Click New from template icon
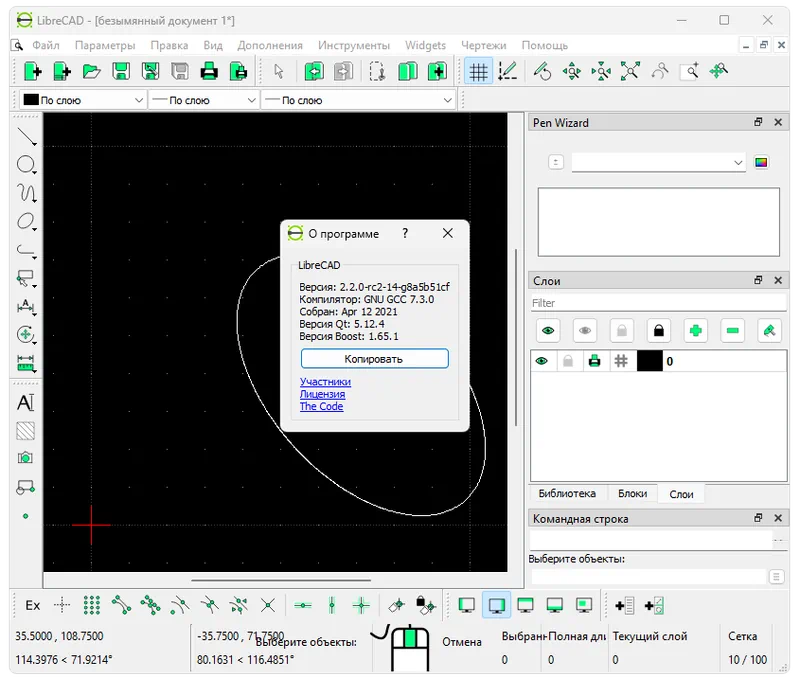 click(x=62, y=71)
